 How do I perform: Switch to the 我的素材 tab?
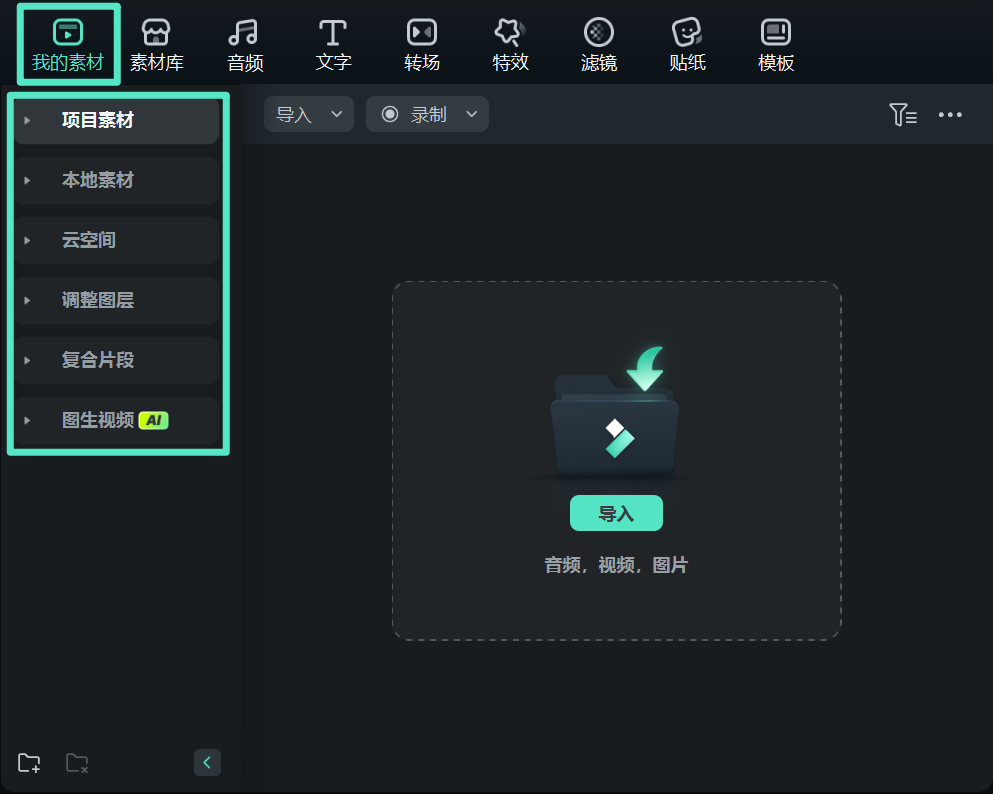click(68, 45)
